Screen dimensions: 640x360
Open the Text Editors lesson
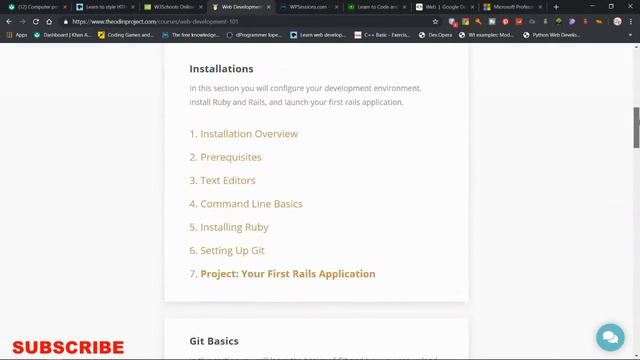coord(228,180)
